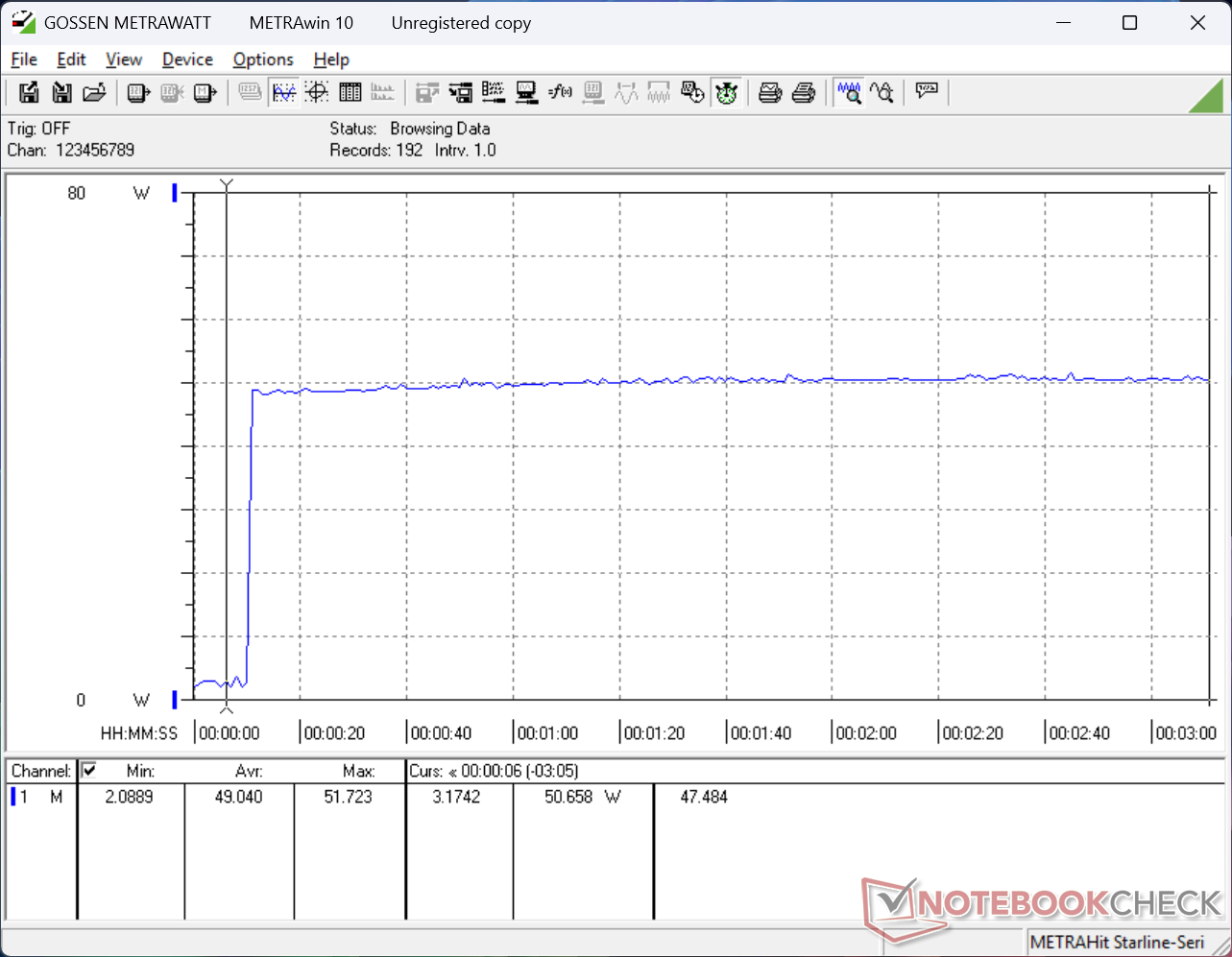
Task: Open the f(x) math function icon
Action: click(x=560, y=92)
